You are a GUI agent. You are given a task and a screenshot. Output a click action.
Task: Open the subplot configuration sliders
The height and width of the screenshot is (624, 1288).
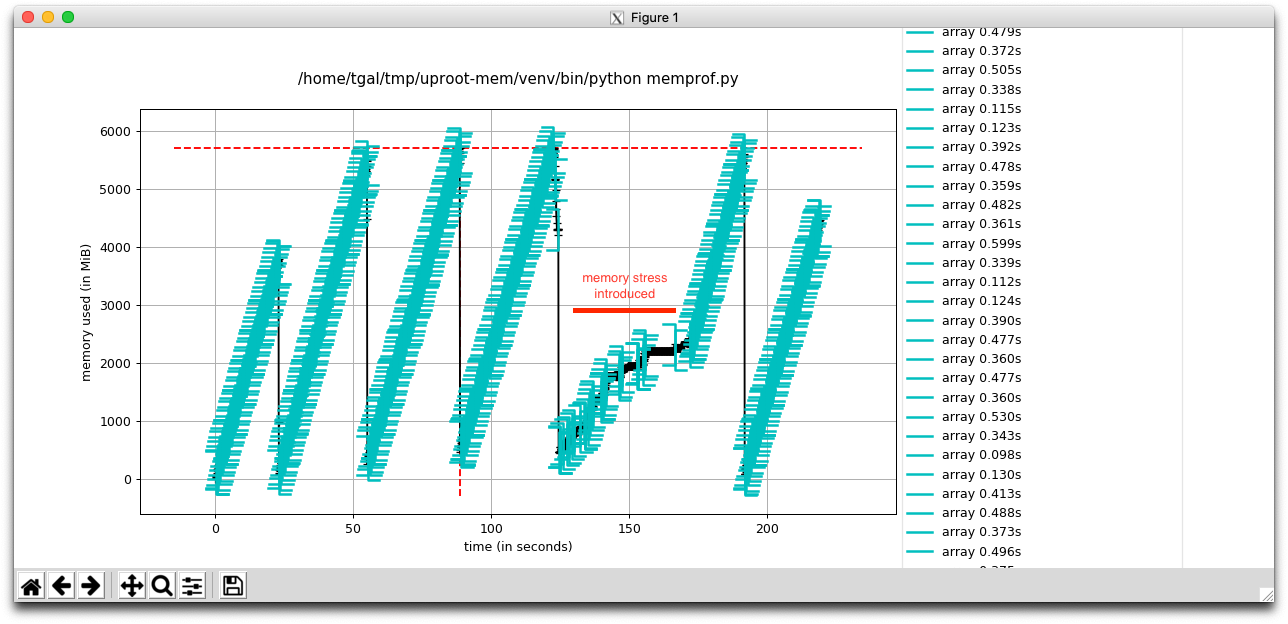click(x=191, y=586)
